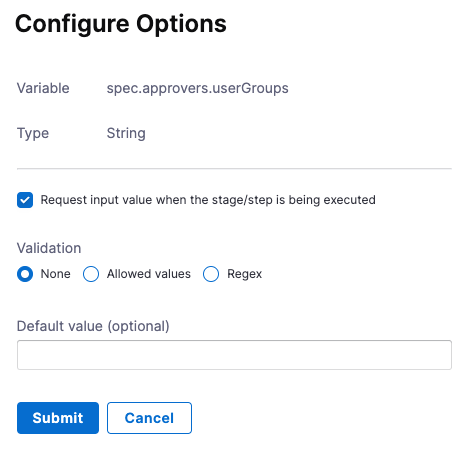Viewport: 471px width, 451px height.
Task: Uncheck the request input value checkbox
Action: click(25, 200)
